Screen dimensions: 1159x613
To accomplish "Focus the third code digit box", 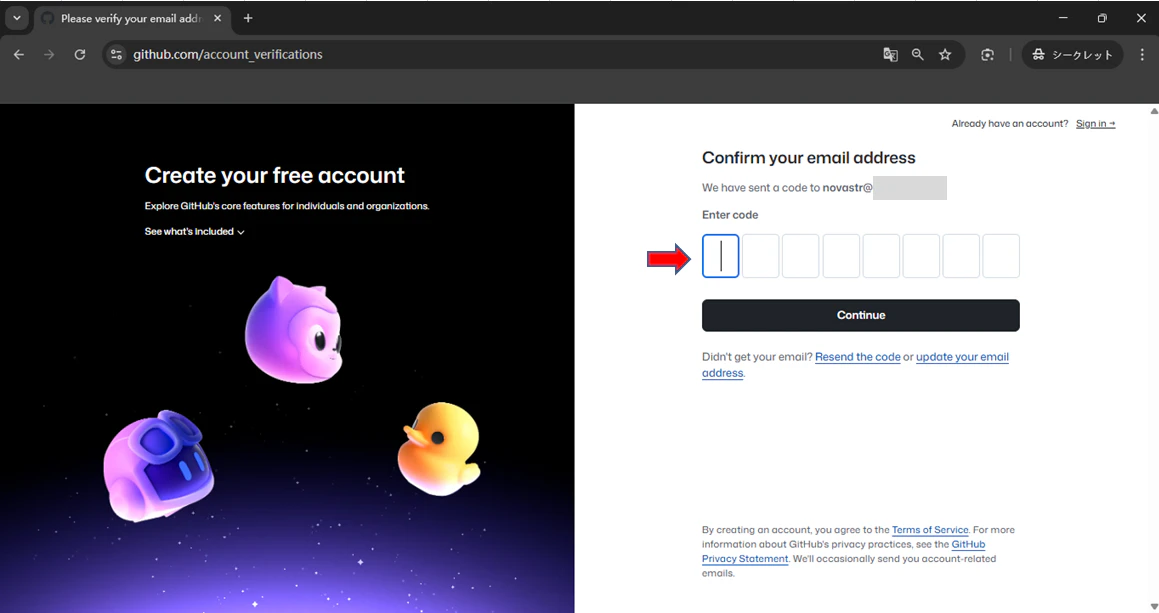I will coord(801,256).
